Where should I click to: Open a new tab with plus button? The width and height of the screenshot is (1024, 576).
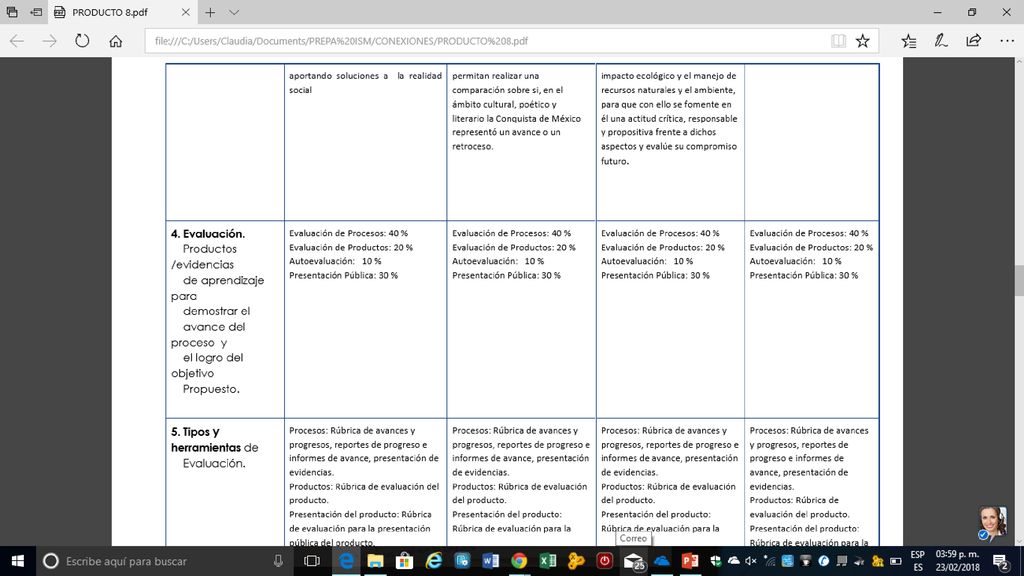210,12
